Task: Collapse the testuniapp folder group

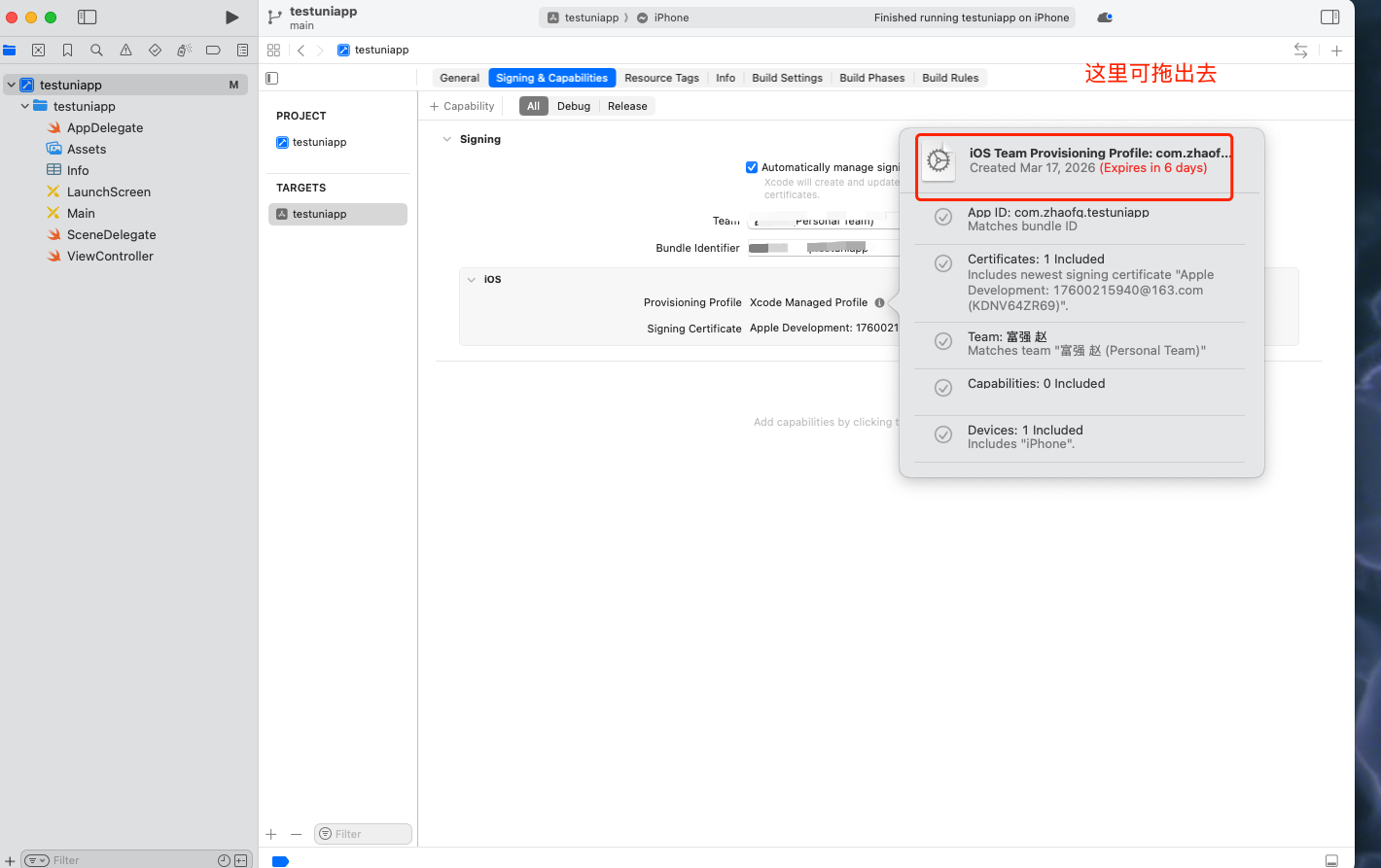Action: pyautogui.click(x=25, y=106)
